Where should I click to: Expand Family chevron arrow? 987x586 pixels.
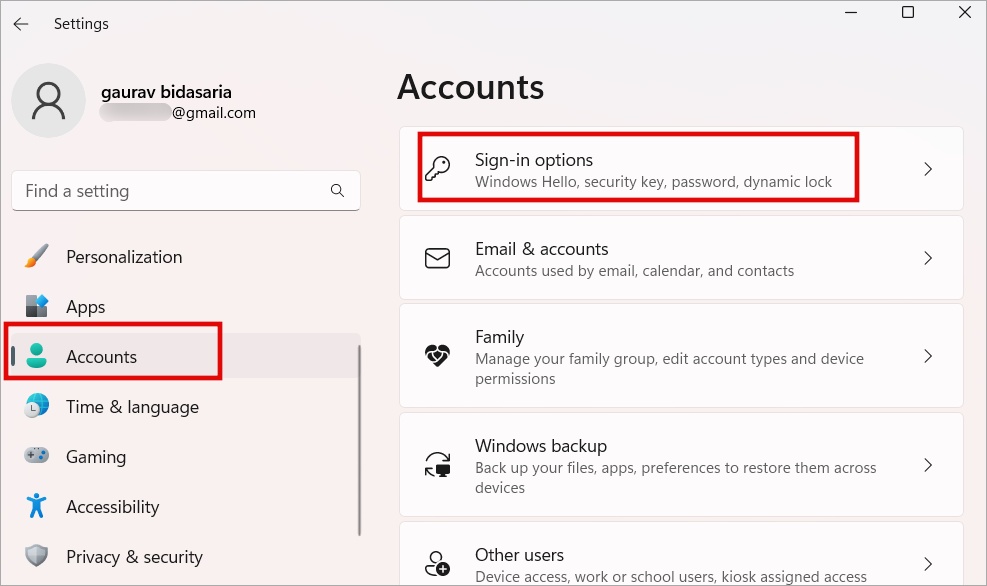[x=928, y=356]
